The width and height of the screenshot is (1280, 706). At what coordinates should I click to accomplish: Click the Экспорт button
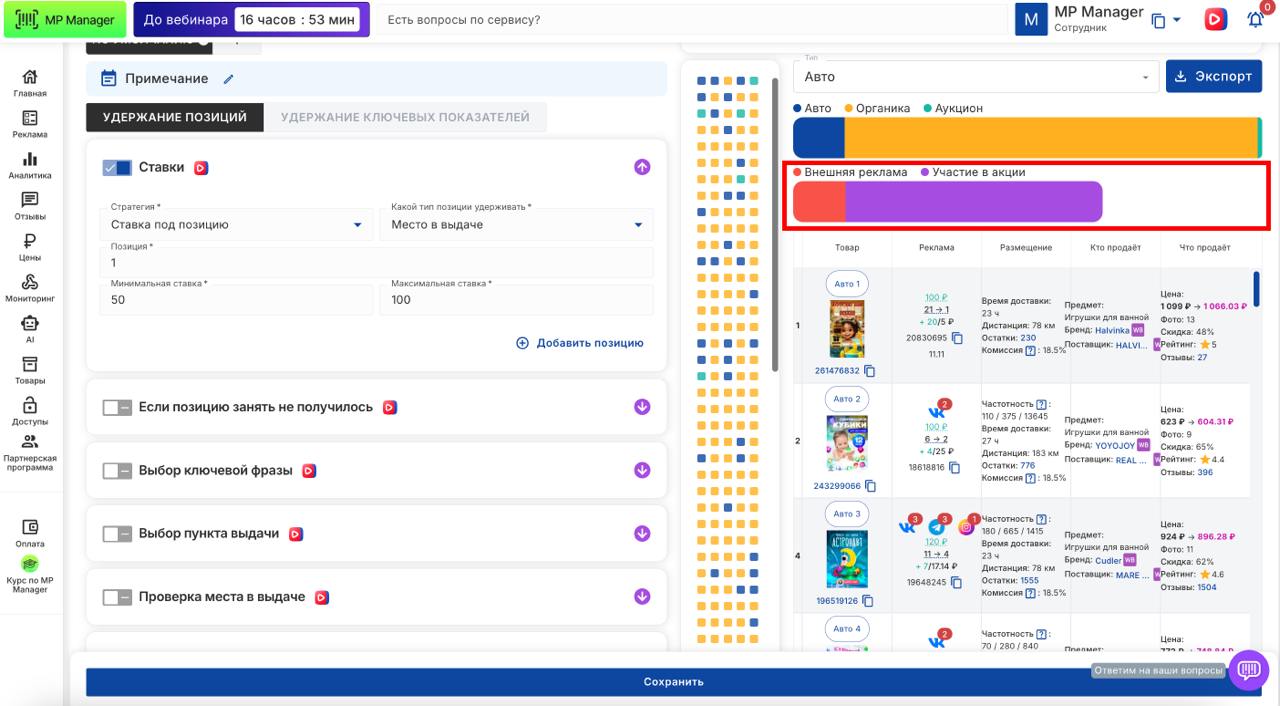[x=1213, y=76]
